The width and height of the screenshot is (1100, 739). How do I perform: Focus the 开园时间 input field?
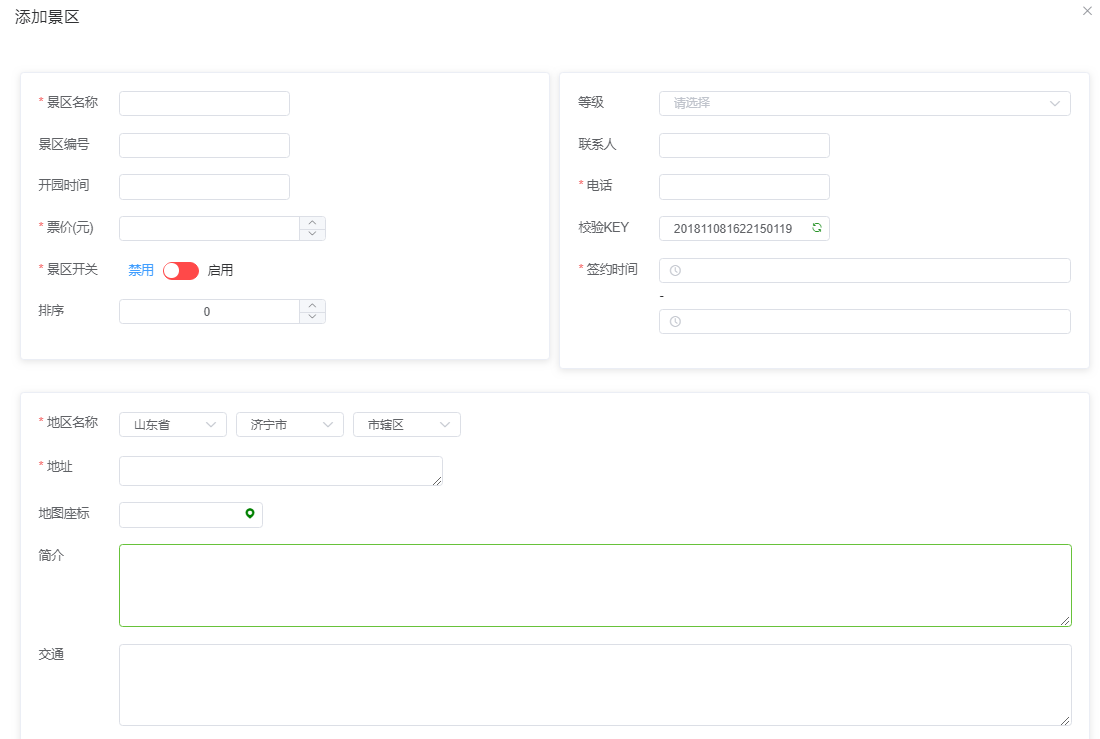tap(204, 187)
